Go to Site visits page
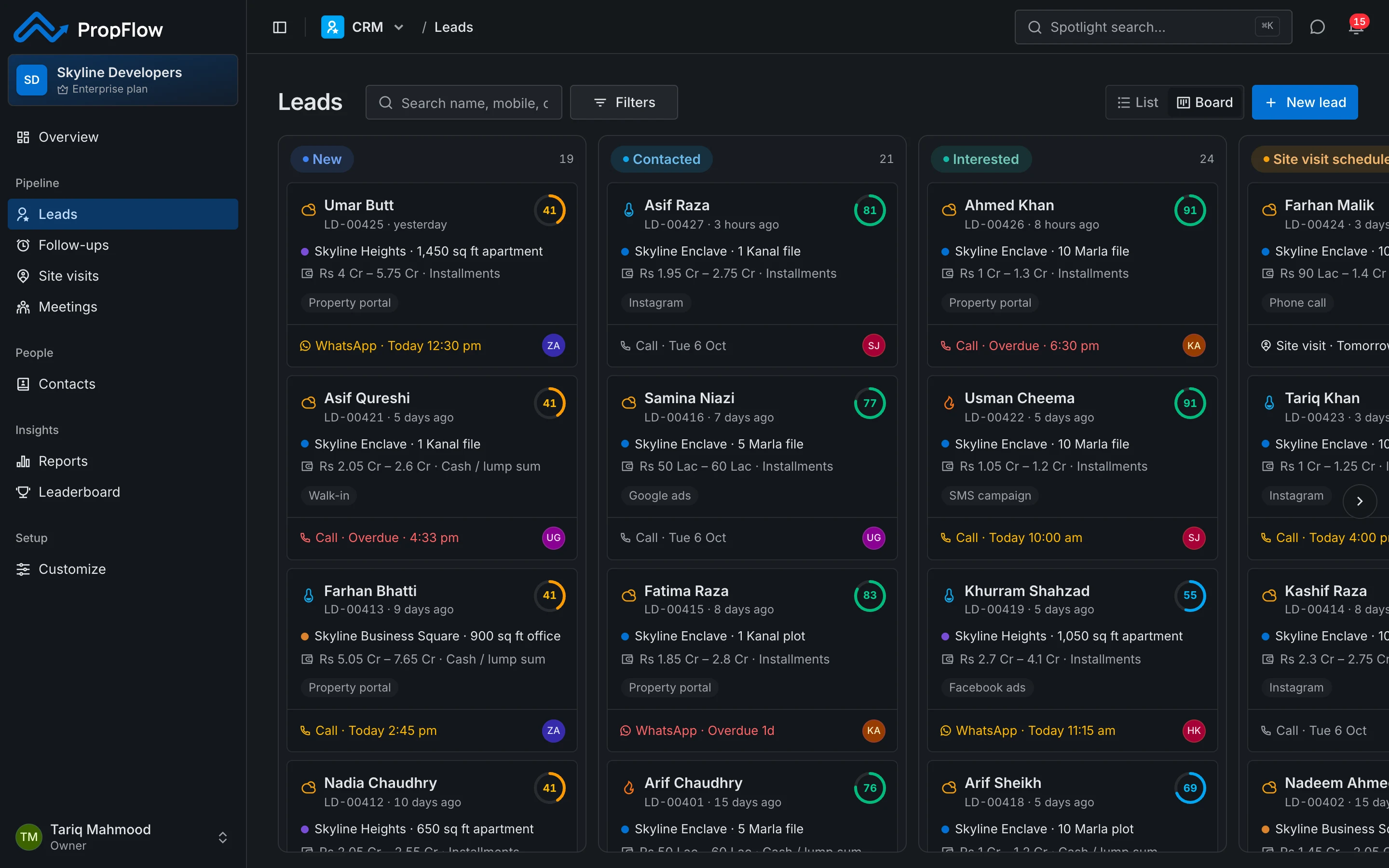Image resolution: width=1389 pixels, height=868 pixels. (x=123, y=276)
